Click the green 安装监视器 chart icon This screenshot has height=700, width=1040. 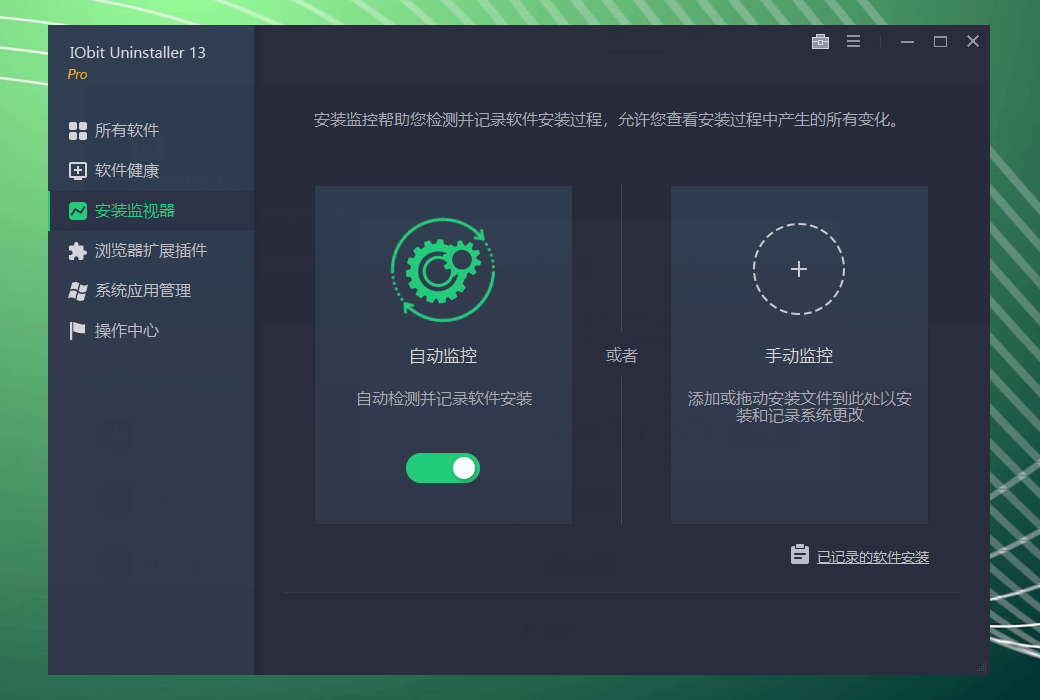point(78,211)
